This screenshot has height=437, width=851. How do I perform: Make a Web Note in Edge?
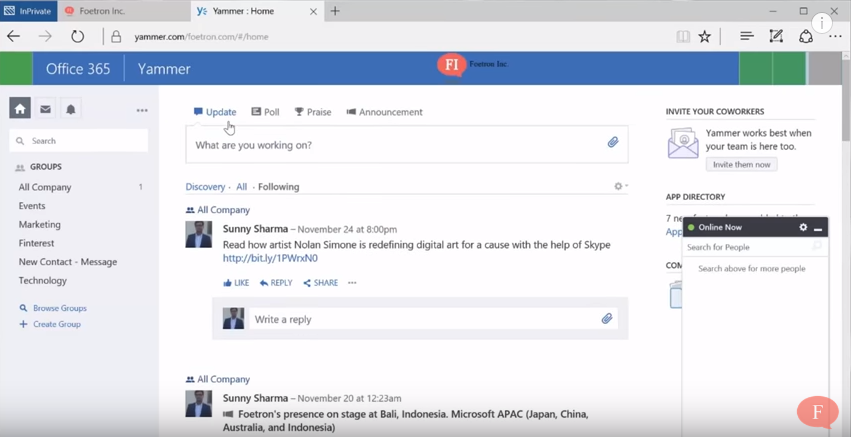pyautogui.click(x=776, y=36)
